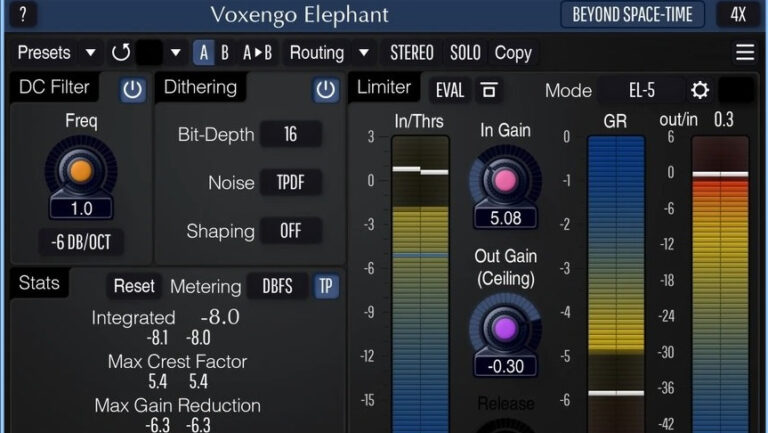Expand the Routing dropdown arrow
The width and height of the screenshot is (768, 433).
(x=363, y=52)
